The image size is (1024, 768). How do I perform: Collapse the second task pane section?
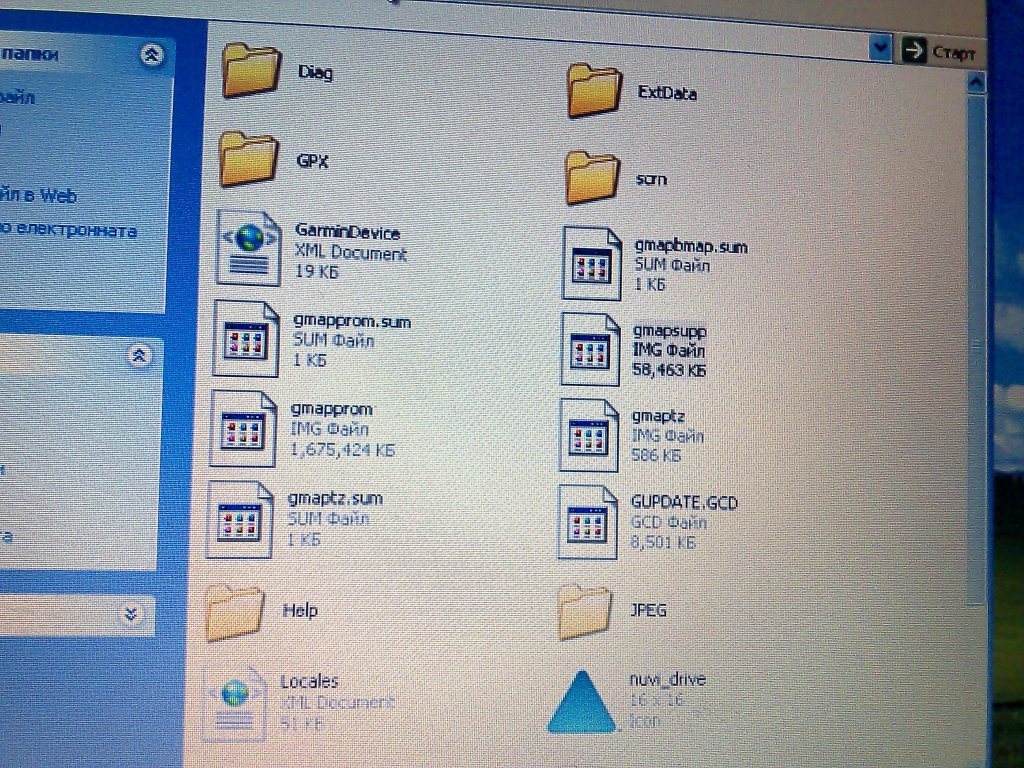coord(138,355)
